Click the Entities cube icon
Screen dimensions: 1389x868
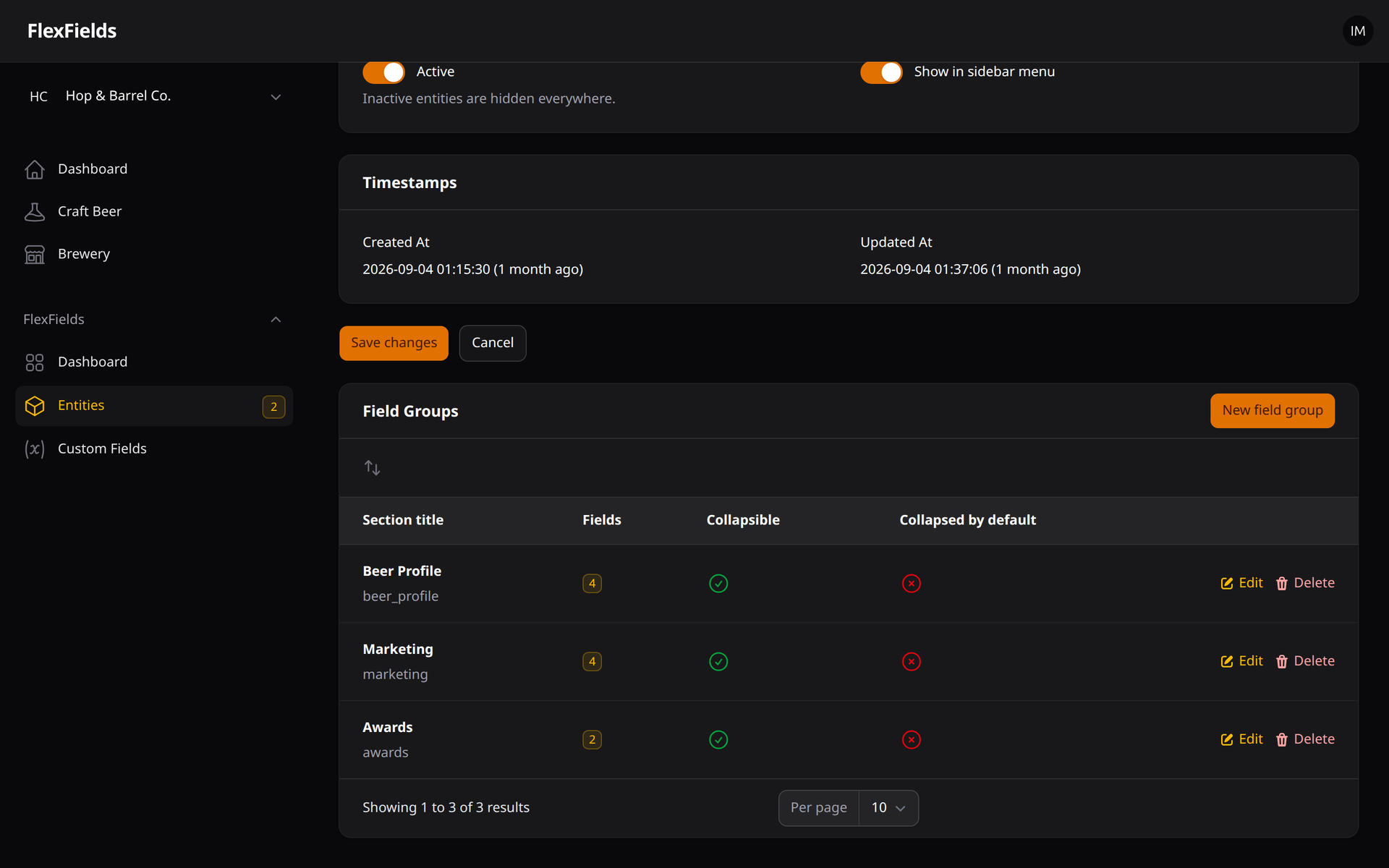click(x=35, y=406)
